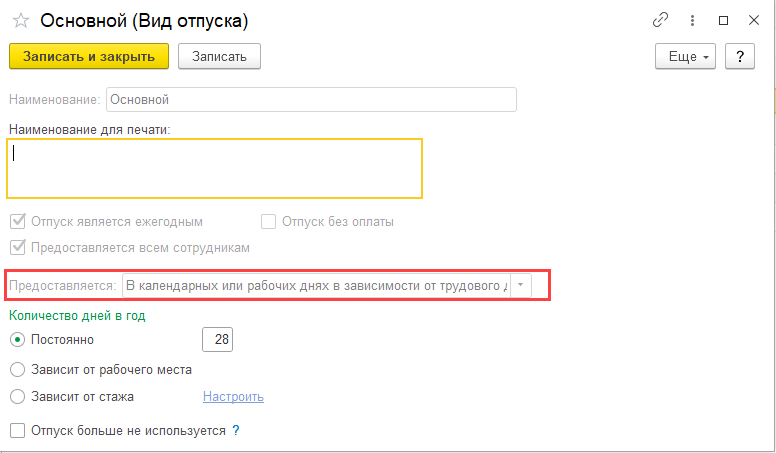This screenshot has height=453, width=776.
Task: Open help with the ? button
Action: tap(739, 56)
